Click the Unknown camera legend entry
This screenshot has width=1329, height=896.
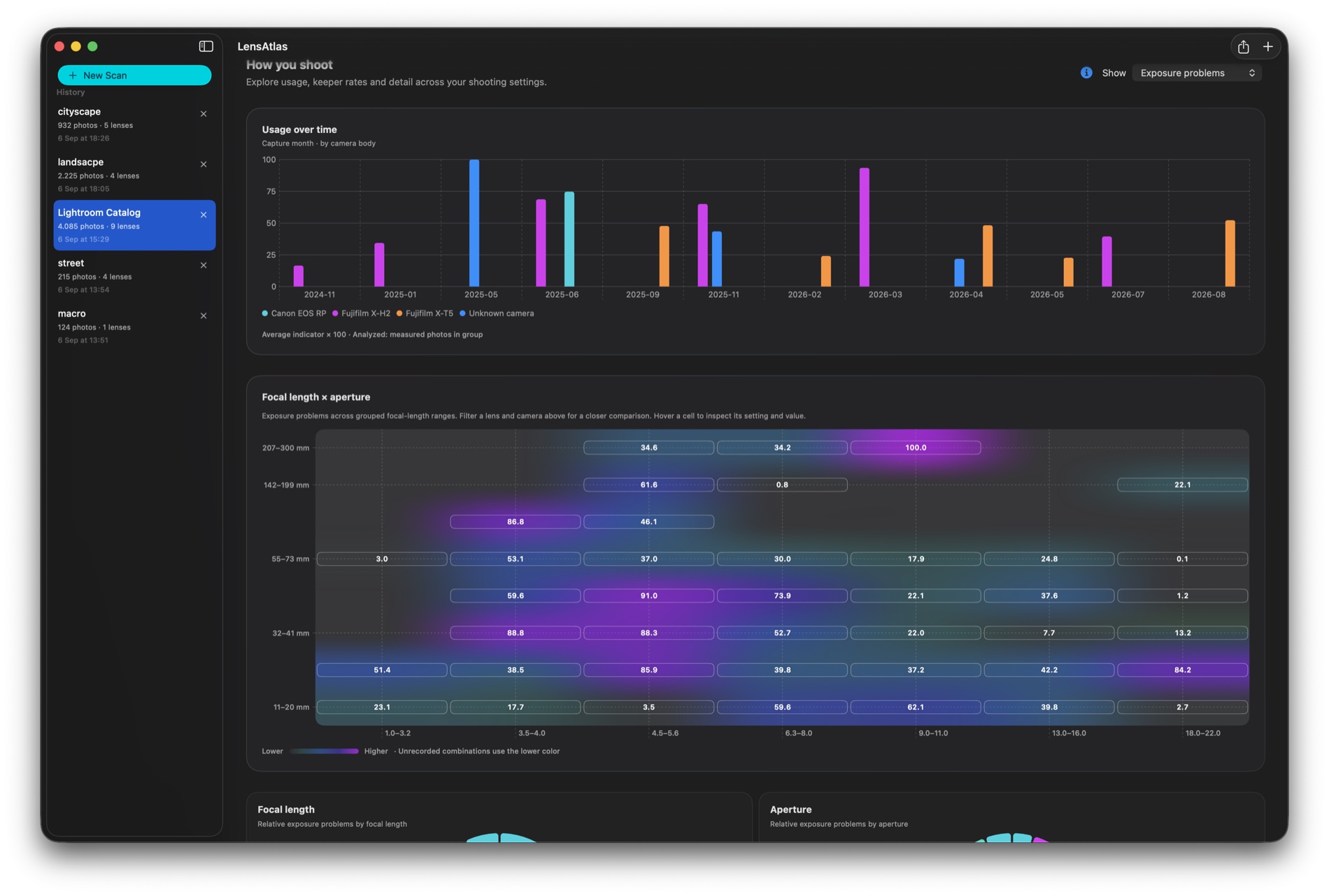click(x=497, y=313)
